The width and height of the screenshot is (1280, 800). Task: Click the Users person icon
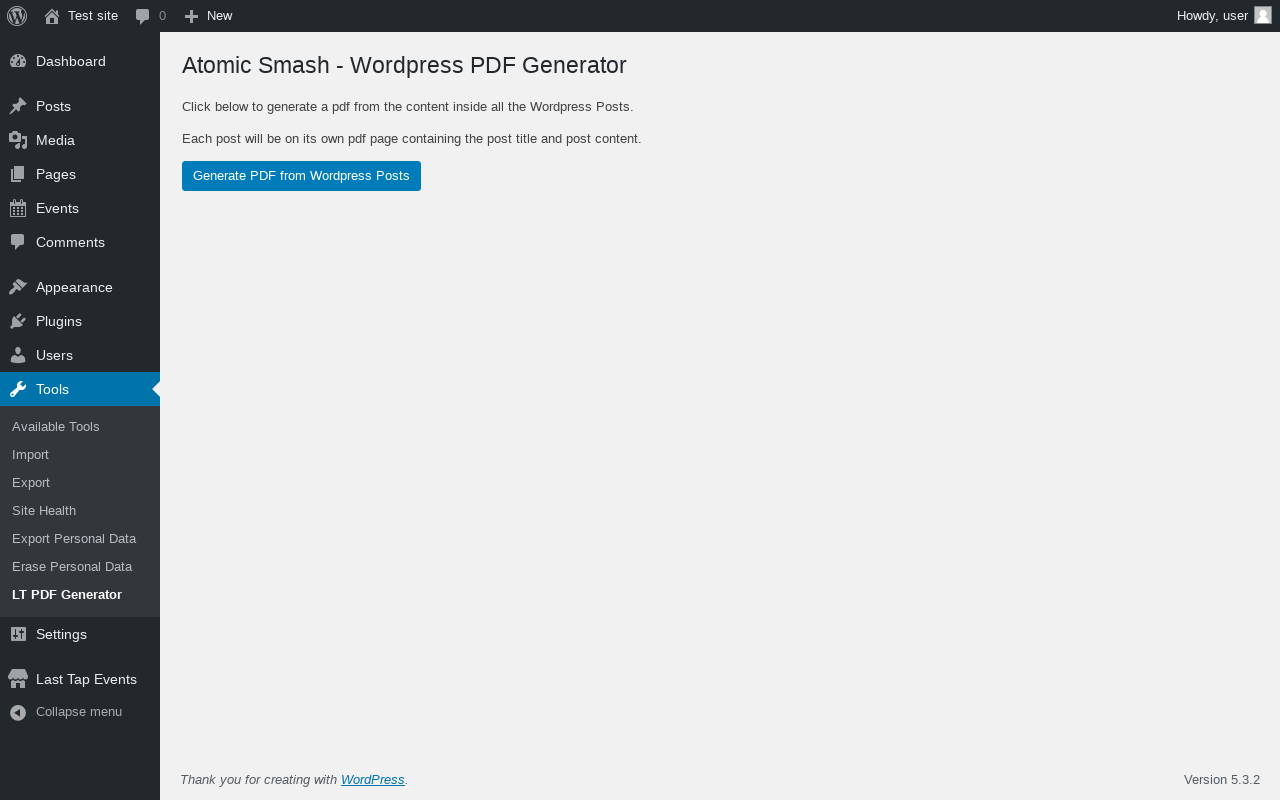[x=18, y=355]
